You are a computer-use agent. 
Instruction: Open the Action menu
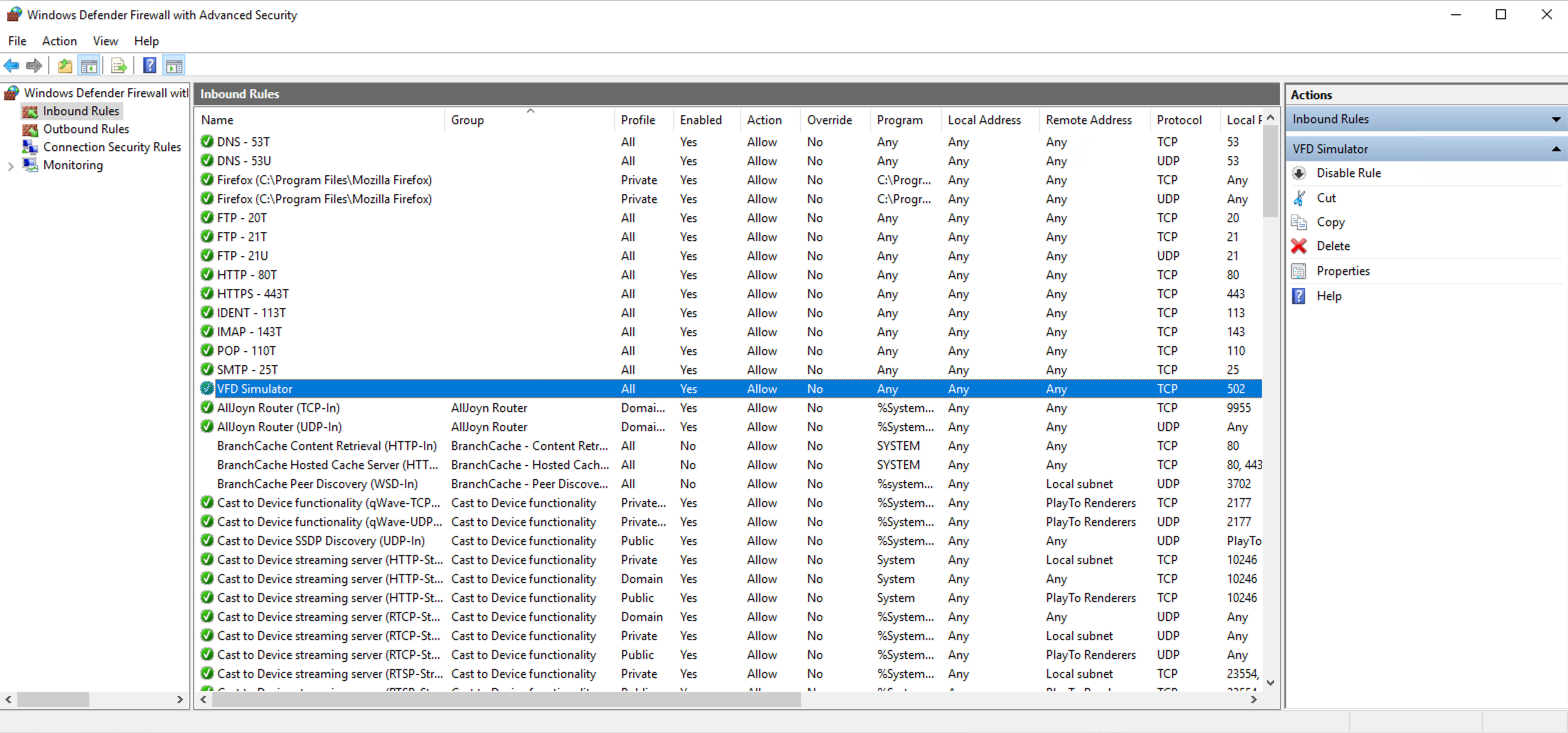click(59, 41)
